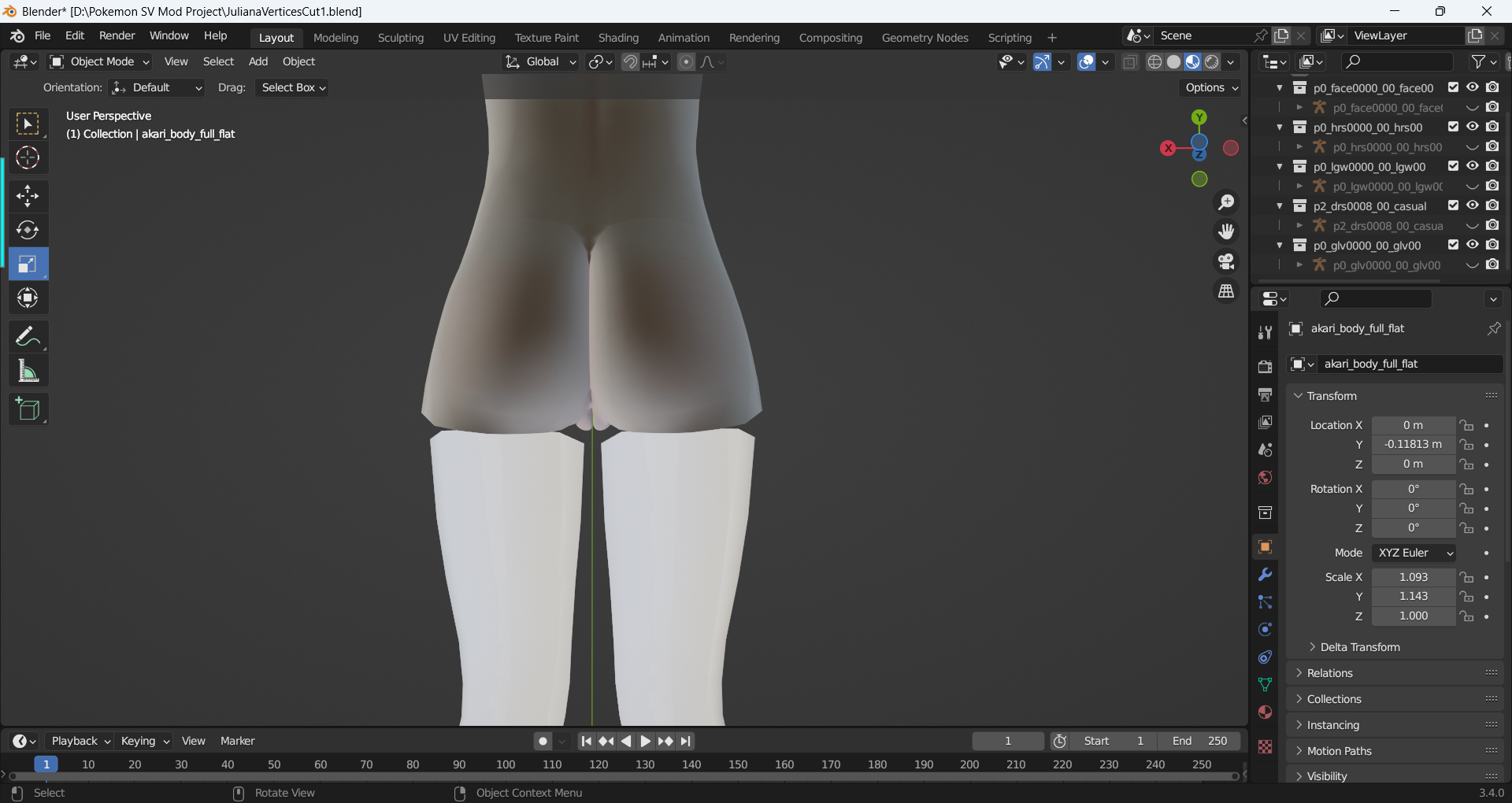Screen dimensions: 1512x803
Task: Switch to UV Editing workspace tab
Action: pos(469,38)
